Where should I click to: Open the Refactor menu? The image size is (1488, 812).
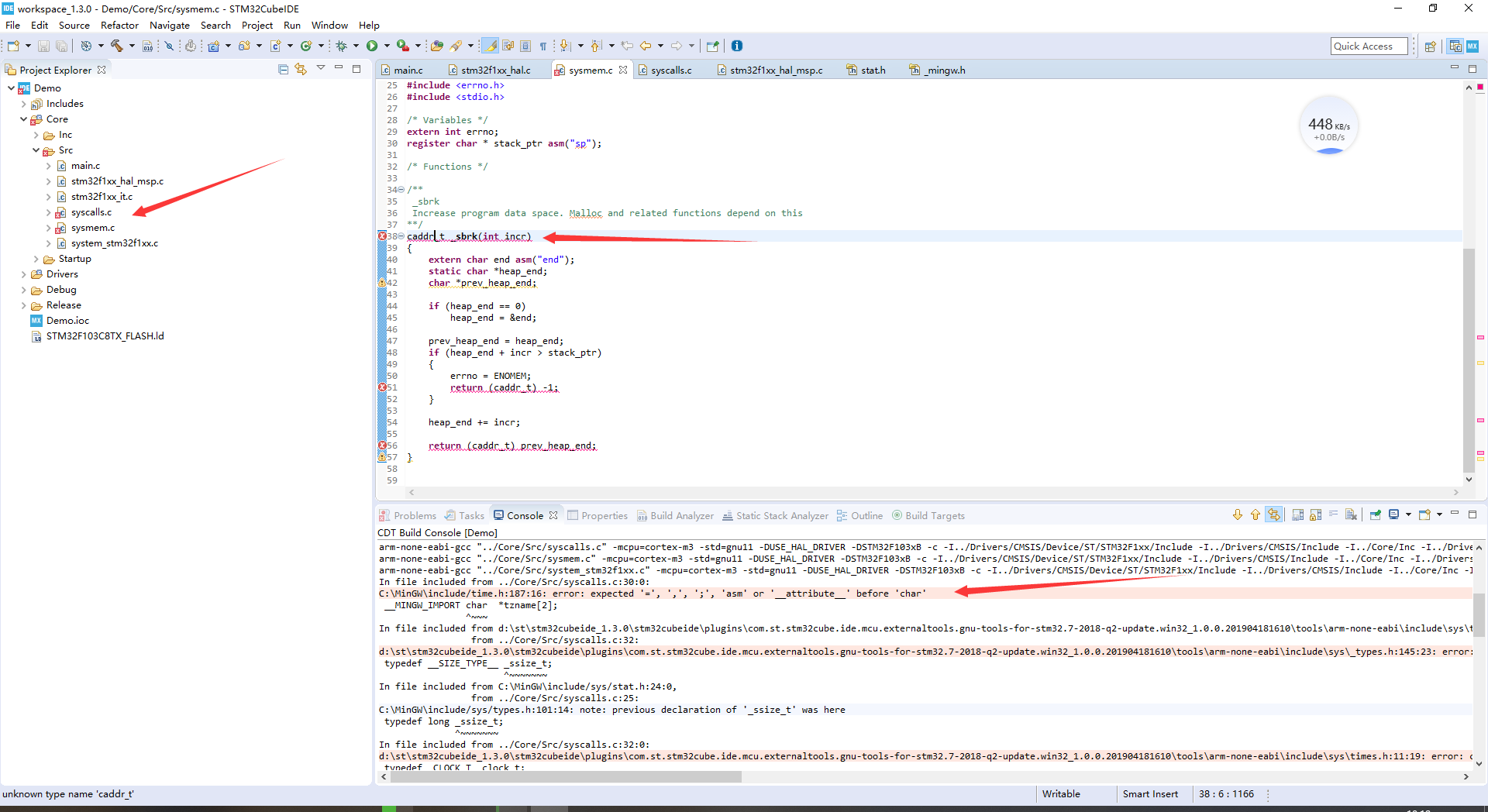(x=119, y=25)
